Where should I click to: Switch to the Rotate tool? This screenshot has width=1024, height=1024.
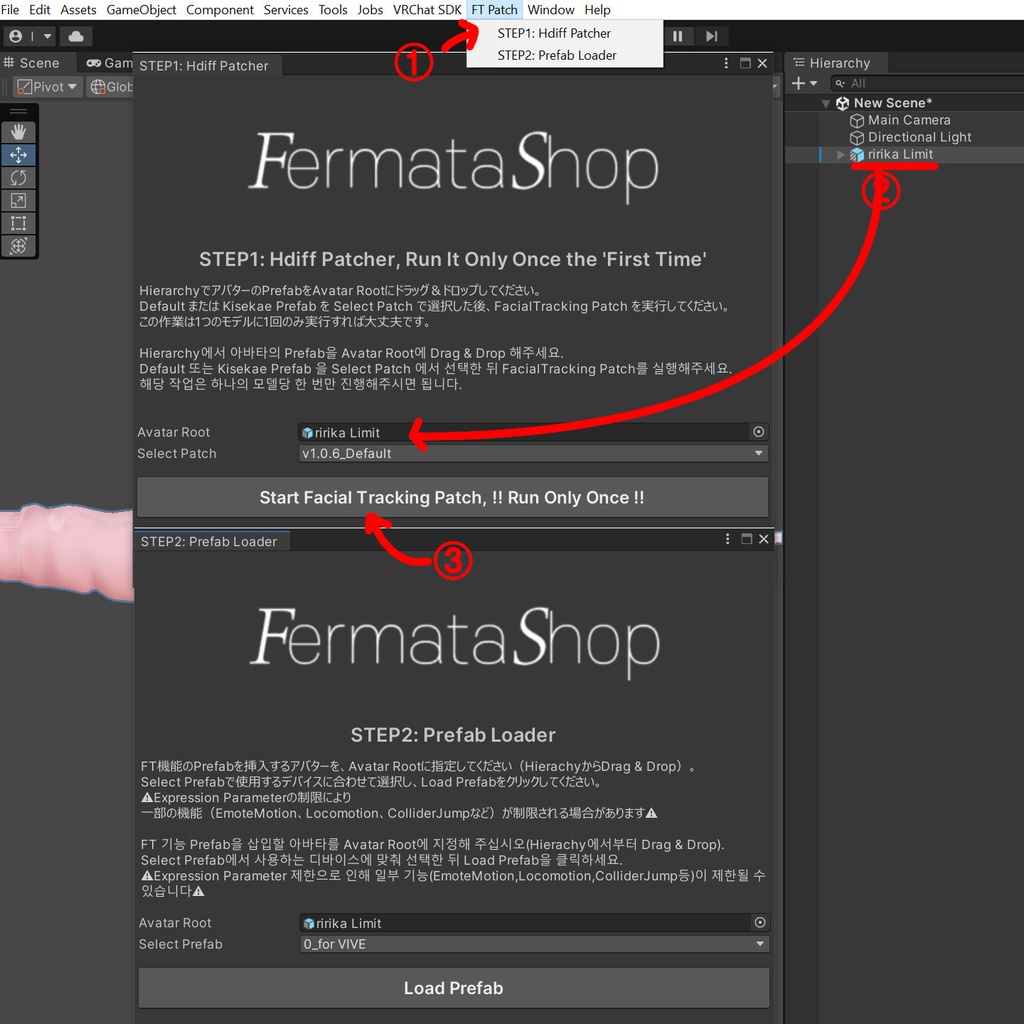point(18,177)
